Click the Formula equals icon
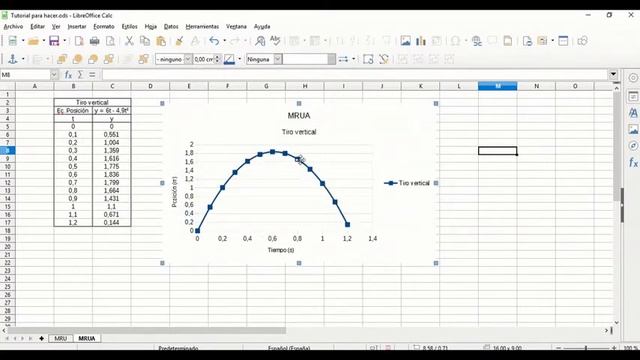640x360 pixels. pos(92,75)
